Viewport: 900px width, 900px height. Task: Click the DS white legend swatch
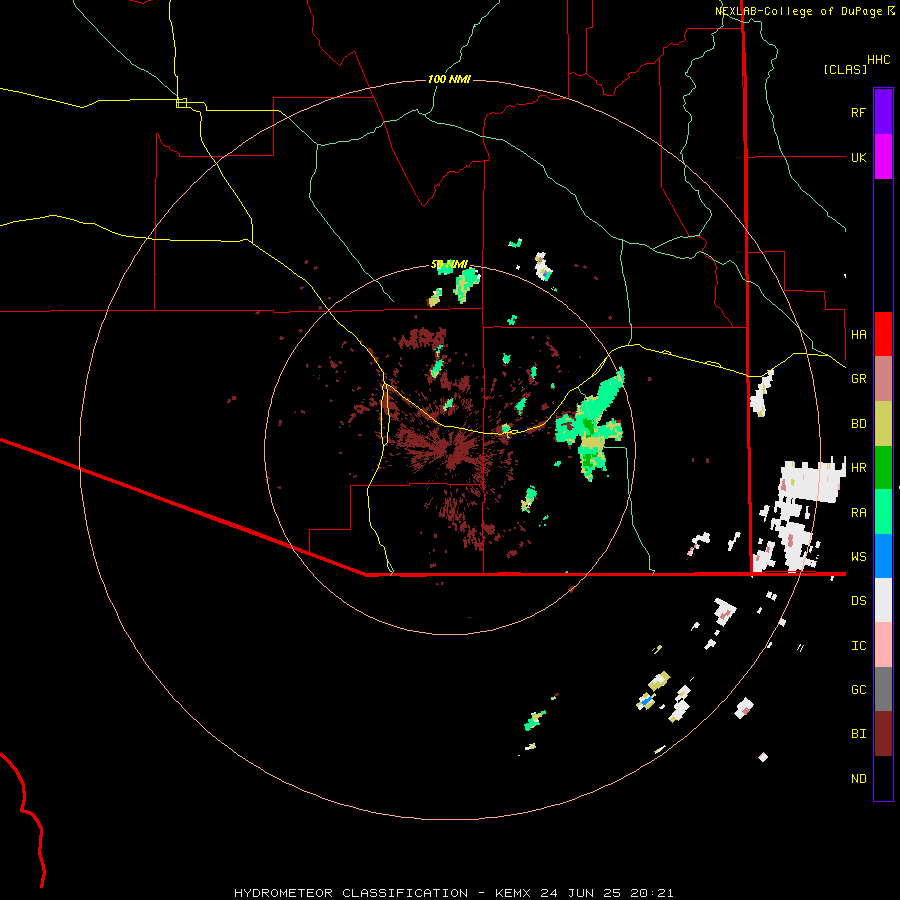pyautogui.click(x=883, y=600)
